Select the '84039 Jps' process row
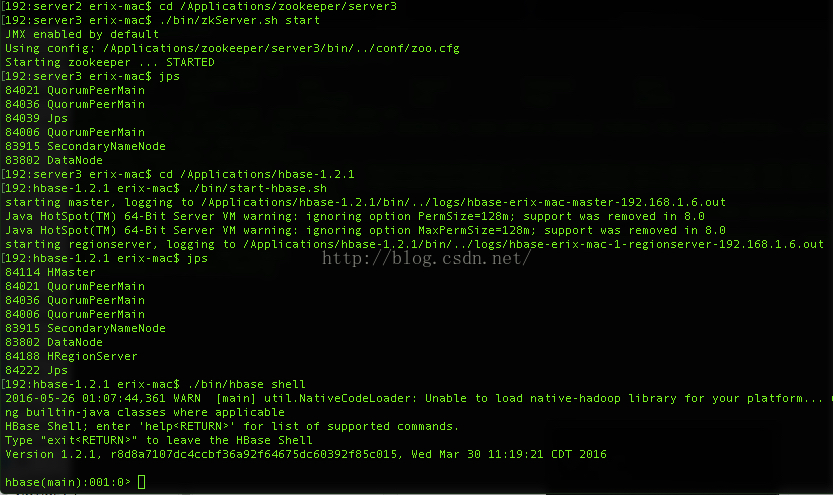 pos(36,118)
